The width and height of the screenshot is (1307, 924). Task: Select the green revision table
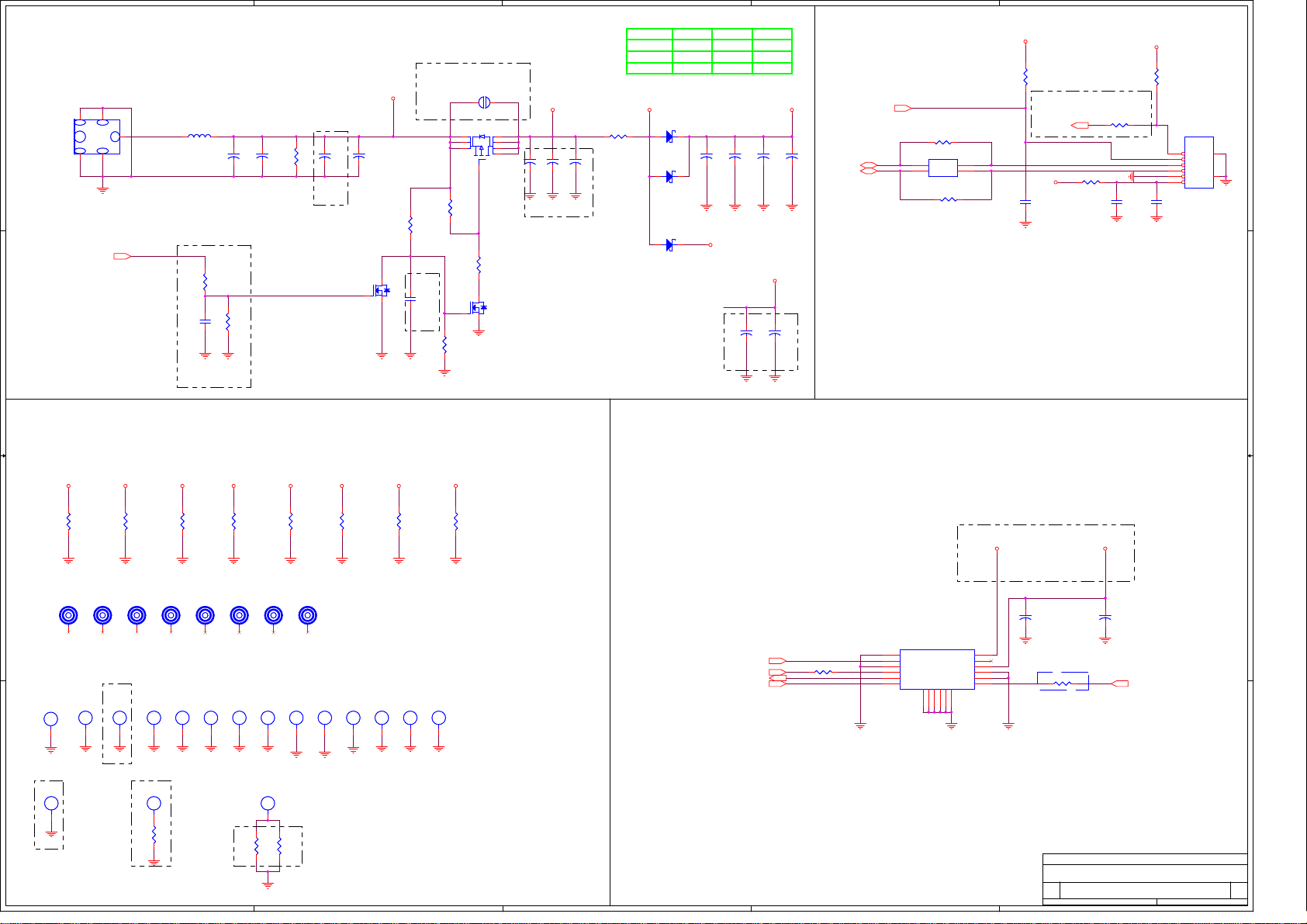[709, 51]
